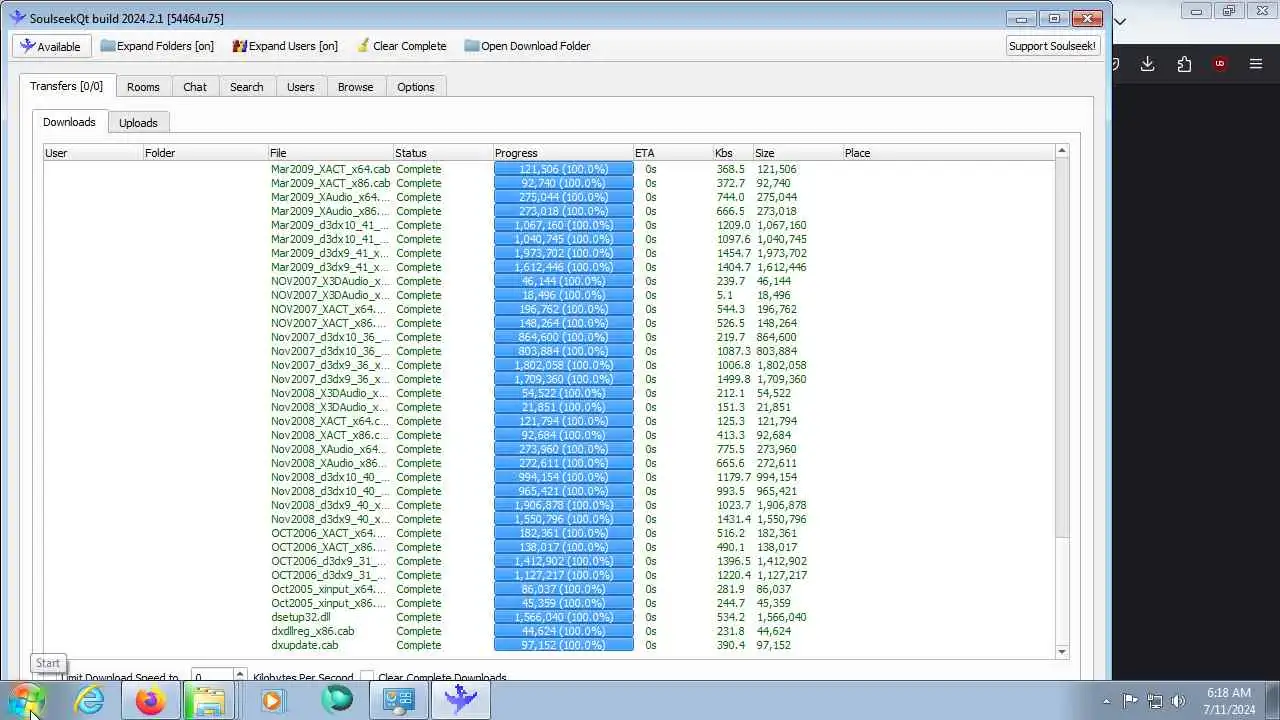Click the Control Panel taskbar icon

(399, 700)
